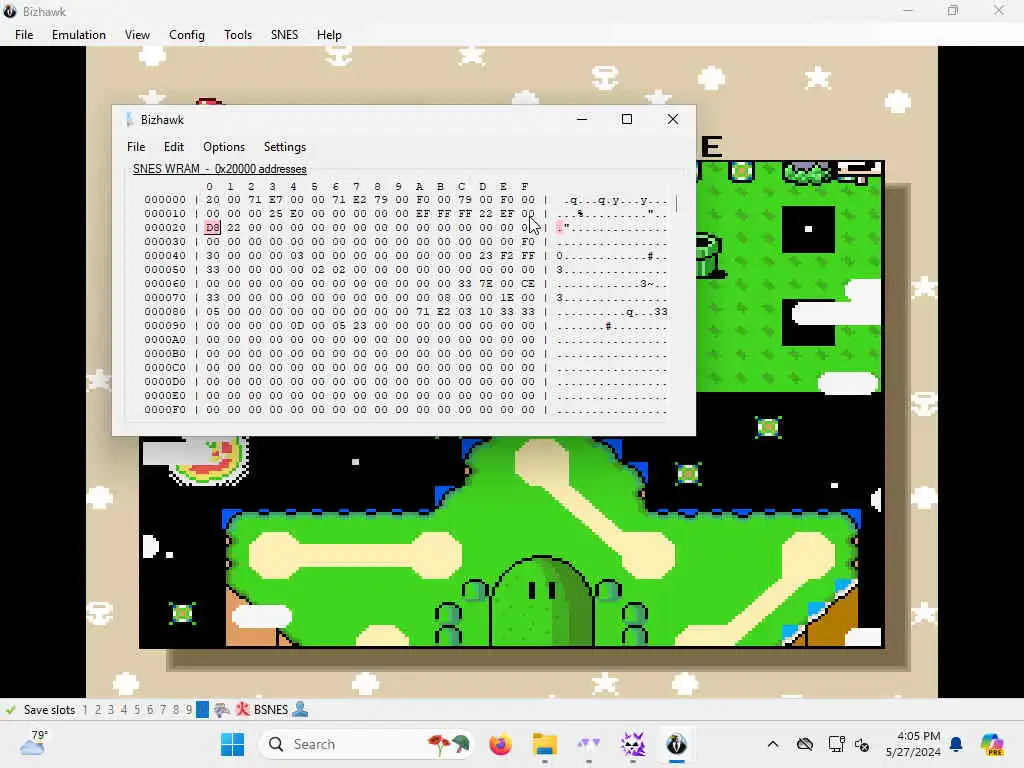Screen dimensions: 1024x768
Task: Open the purple triangles taskbar app
Action: point(588,744)
